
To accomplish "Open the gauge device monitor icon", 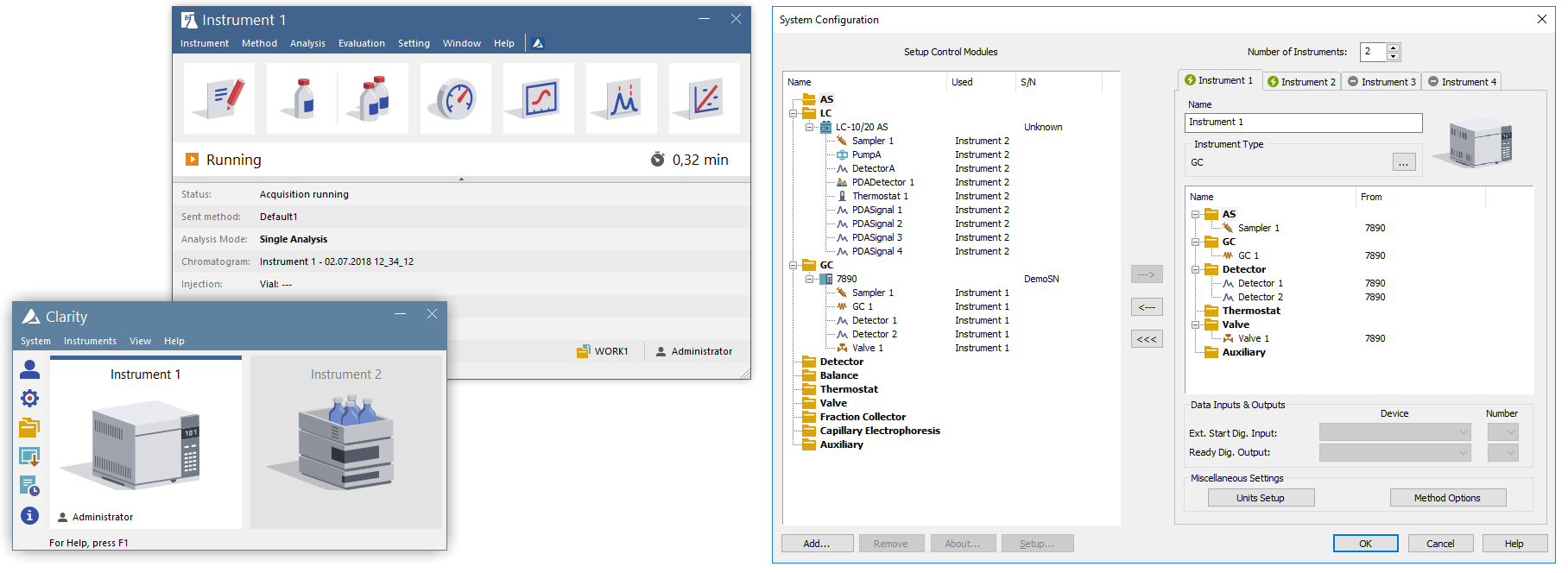I will pyautogui.click(x=456, y=98).
